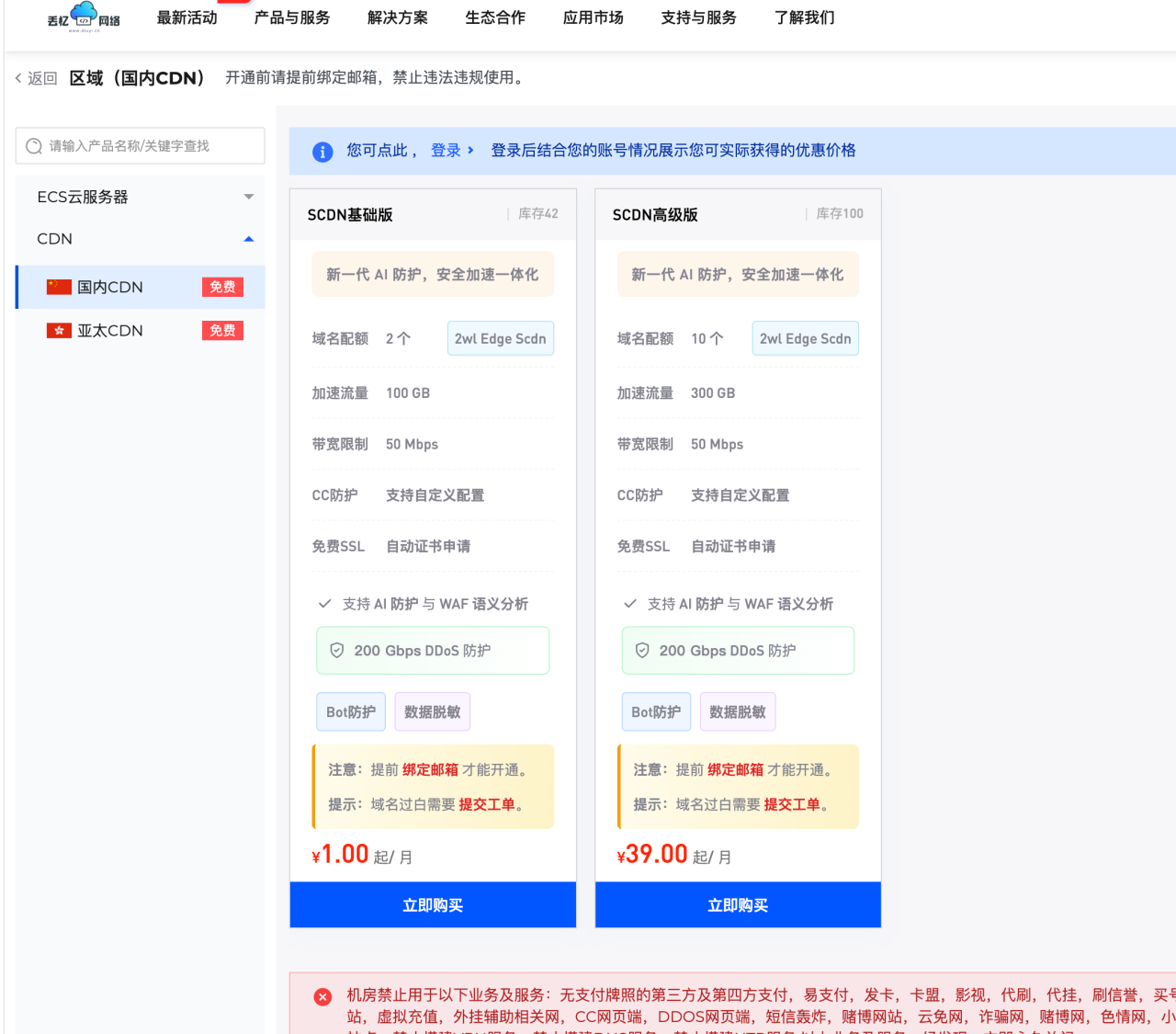Open the 产品与服务 navigation menu

coord(292,17)
